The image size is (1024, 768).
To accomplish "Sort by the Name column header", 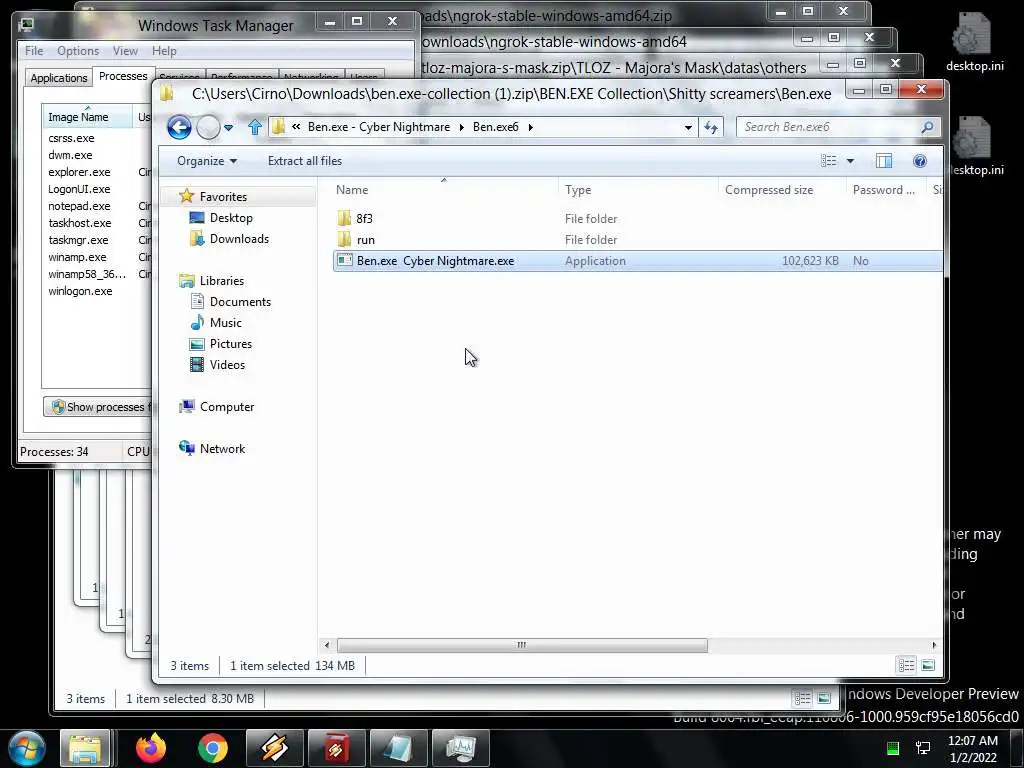I will pyautogui.click(x=444, y=189).
